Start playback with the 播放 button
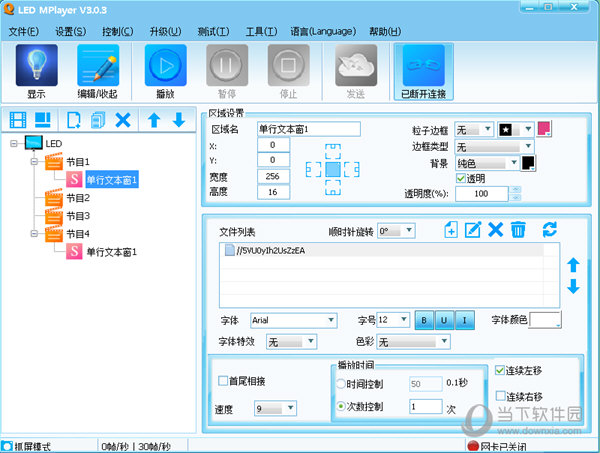Image resolution: width=600 pixels, height=453 pixels. point(166,65)
